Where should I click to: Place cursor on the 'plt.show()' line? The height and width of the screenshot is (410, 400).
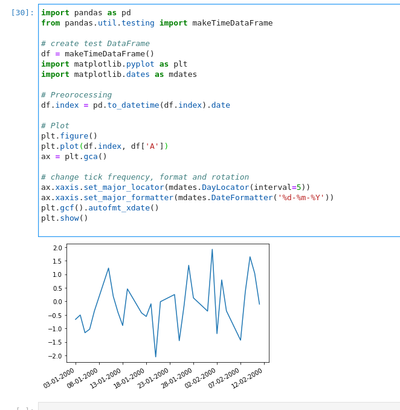pos(64,218)
